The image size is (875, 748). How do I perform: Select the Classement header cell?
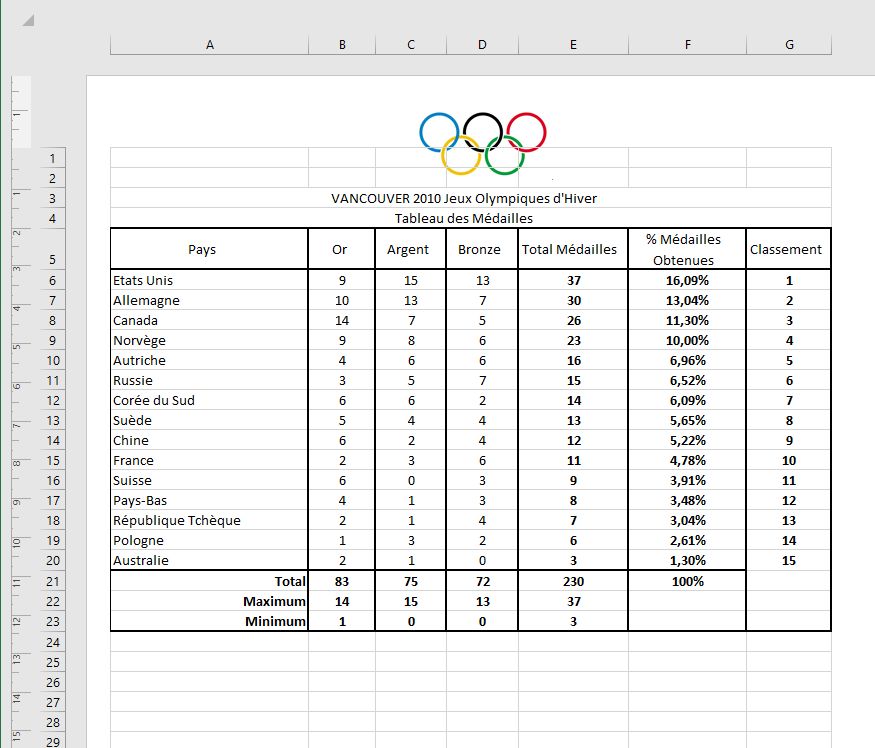point(786,249)
